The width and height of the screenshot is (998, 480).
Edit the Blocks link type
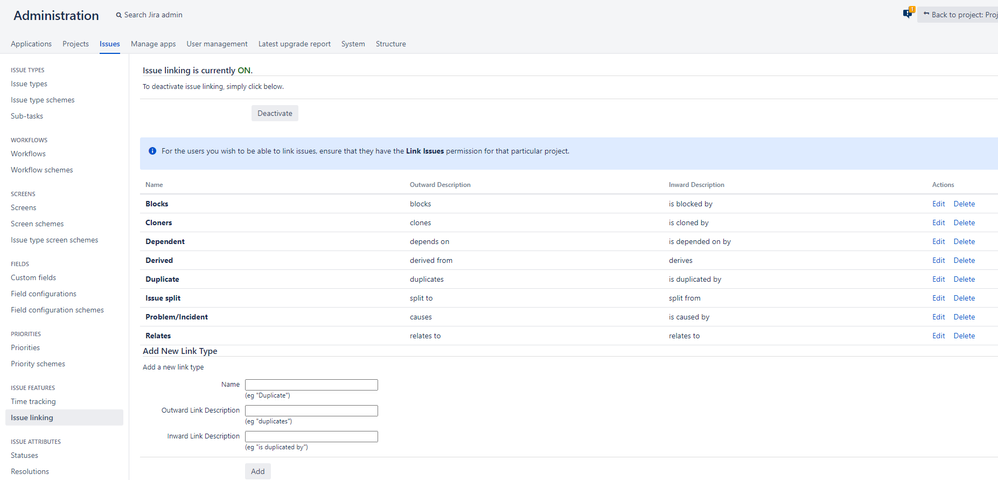point(938,204)
